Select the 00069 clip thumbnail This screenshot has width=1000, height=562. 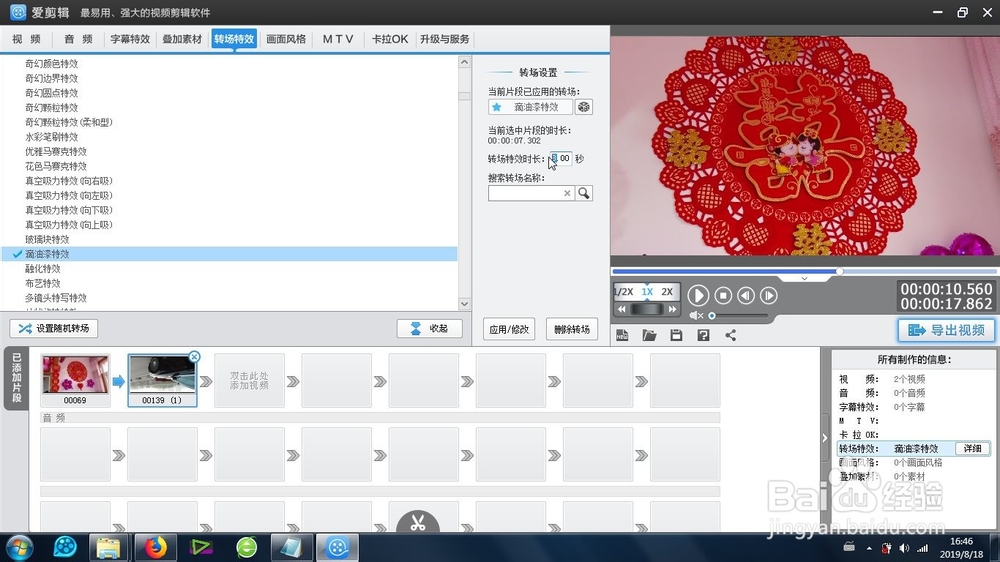(75, 381)
